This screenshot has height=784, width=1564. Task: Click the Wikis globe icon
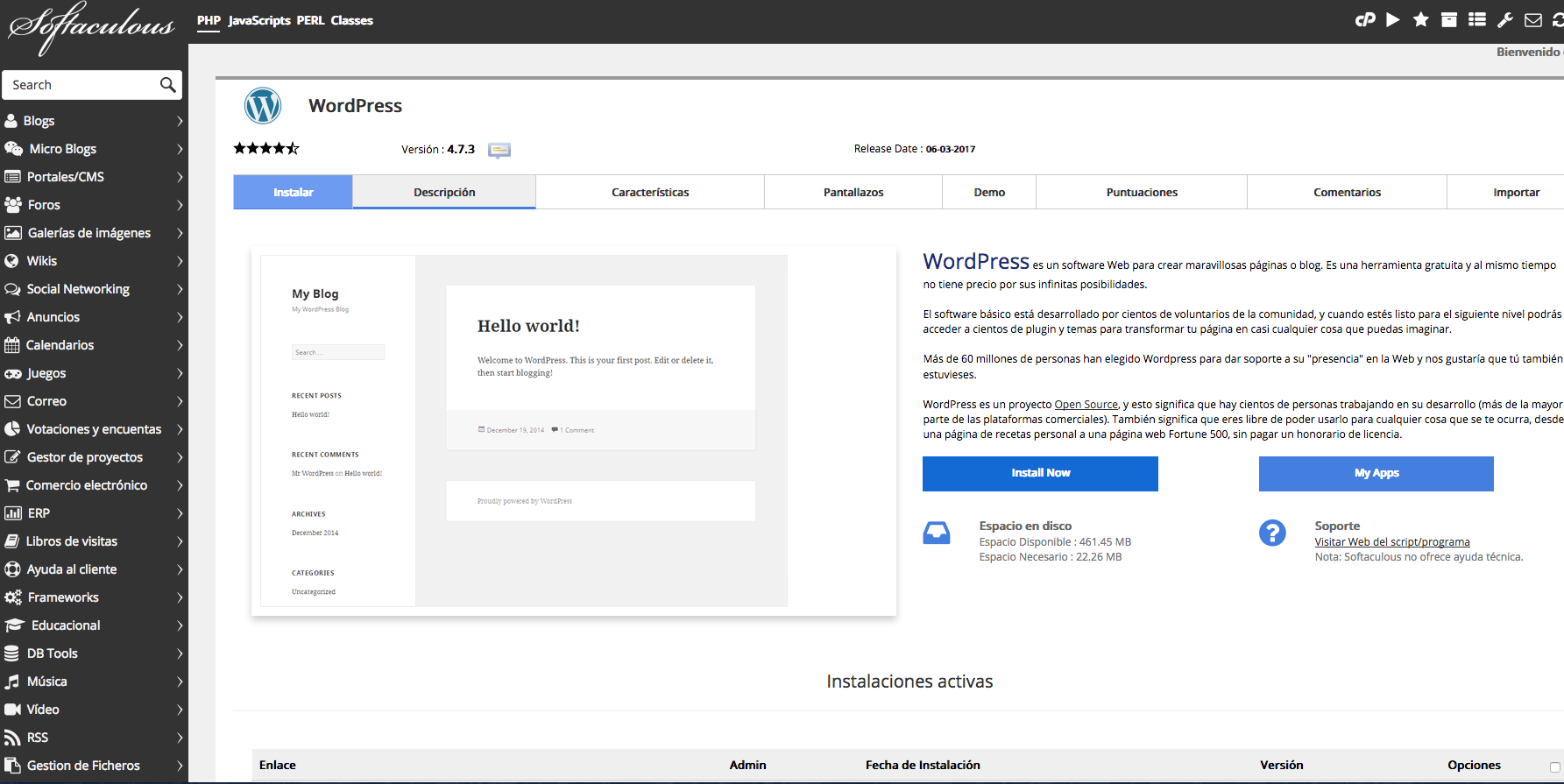(x=11, y=261)
